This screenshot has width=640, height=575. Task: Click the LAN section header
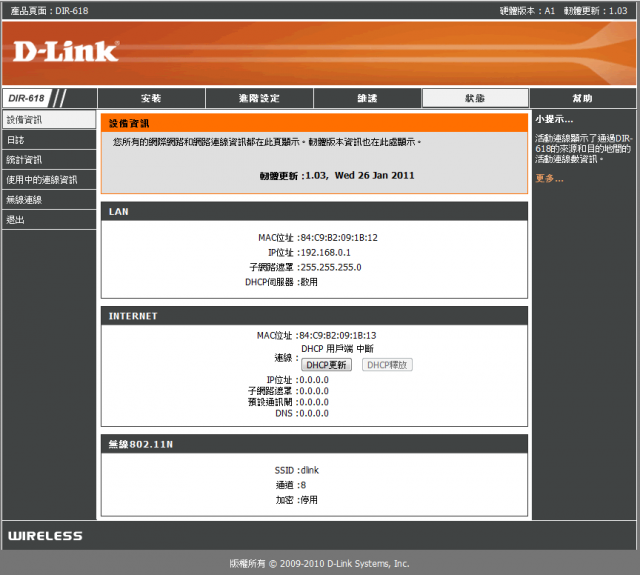coord(314,211)
